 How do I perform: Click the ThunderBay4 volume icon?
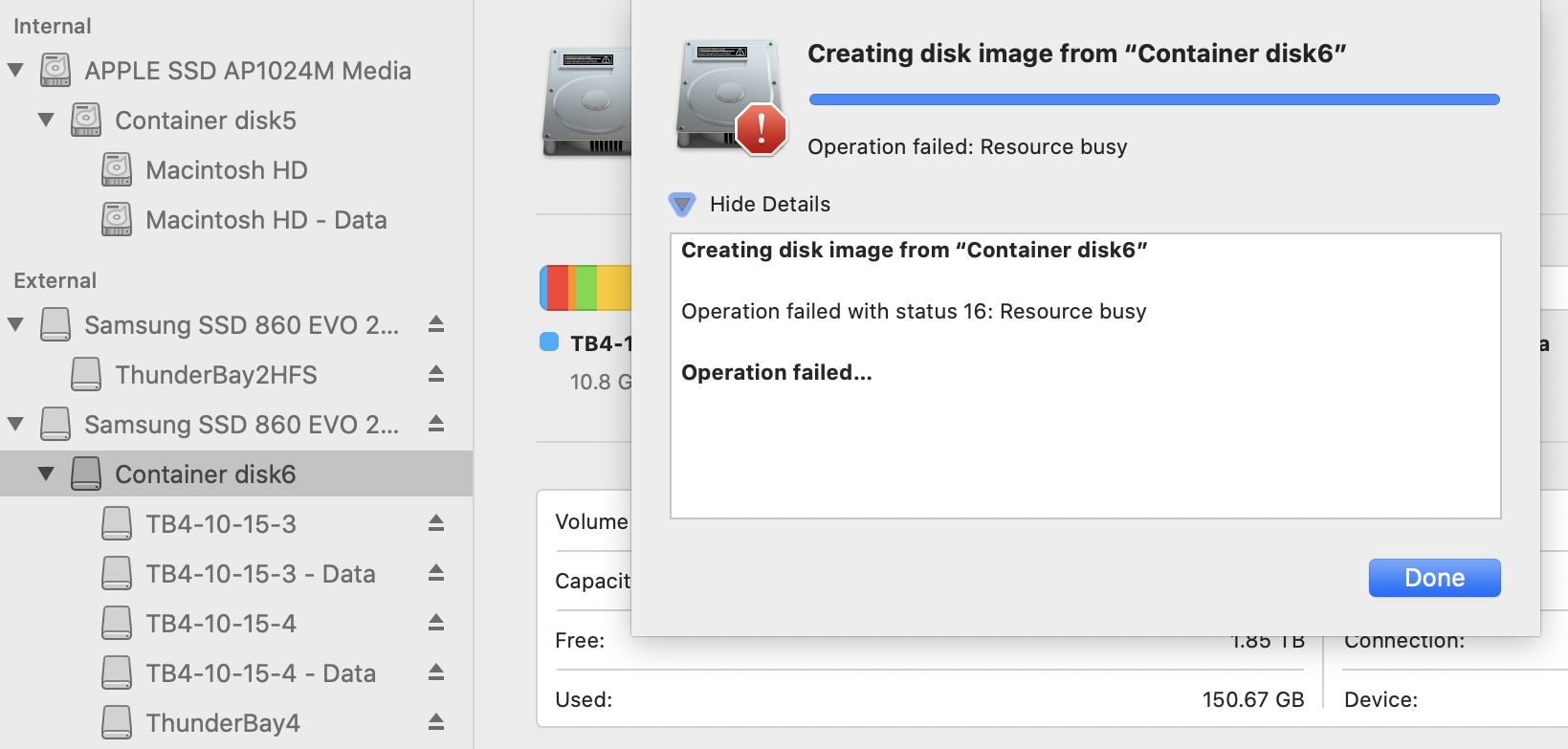click(x=117, y=722)
